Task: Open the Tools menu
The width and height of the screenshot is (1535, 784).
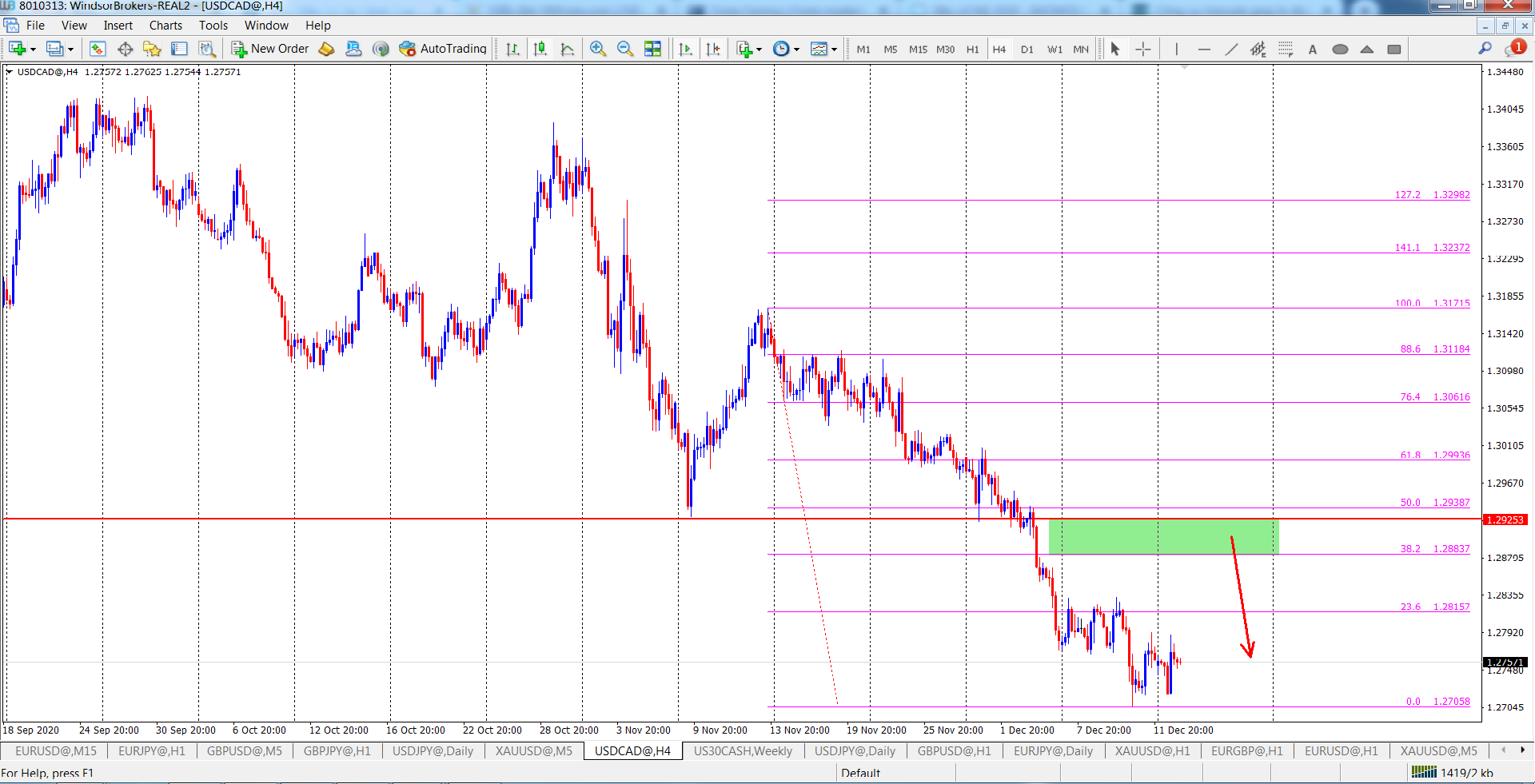Action: point(213,26)
